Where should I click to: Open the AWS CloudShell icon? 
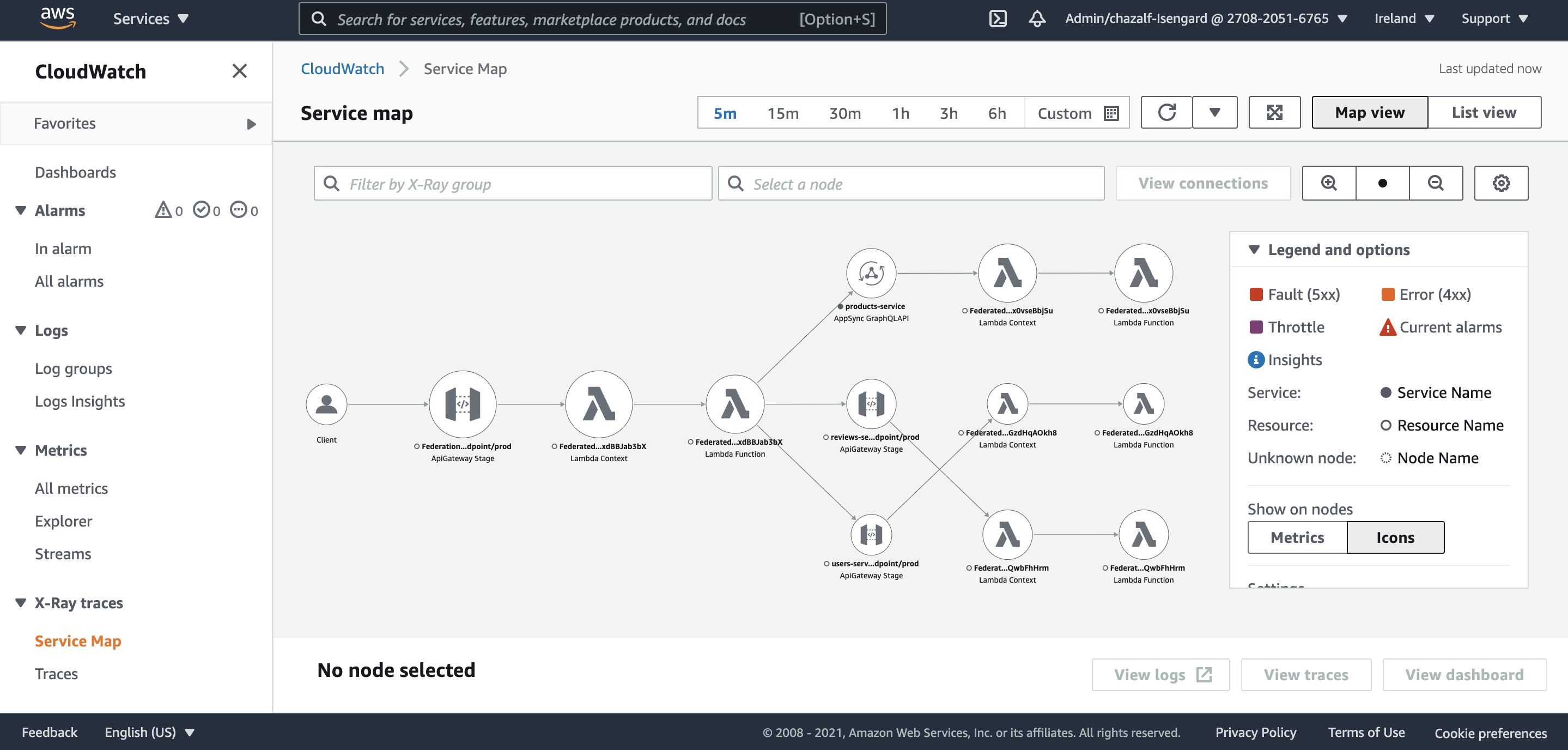coord(998,19)
